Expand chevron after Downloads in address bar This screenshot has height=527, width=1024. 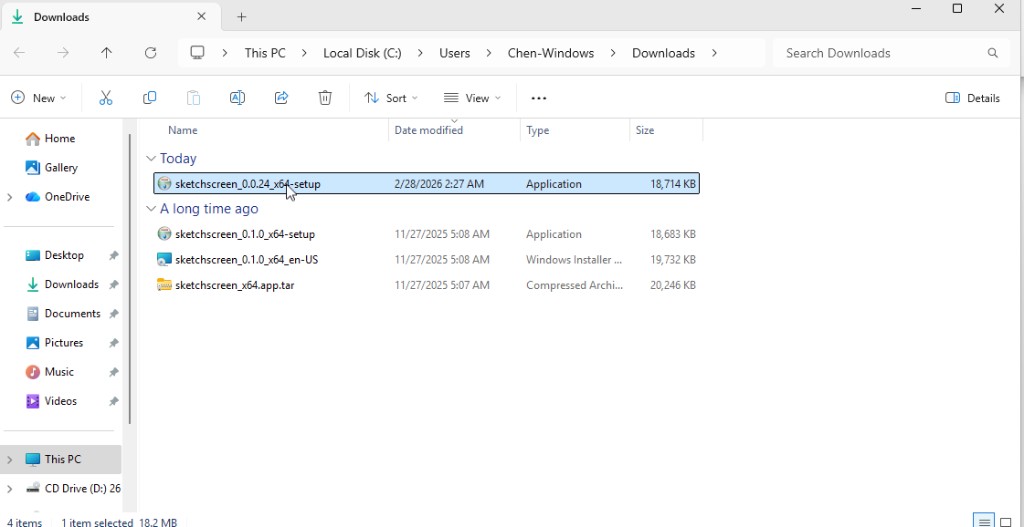pyautogui.click(x=714, y=53)
